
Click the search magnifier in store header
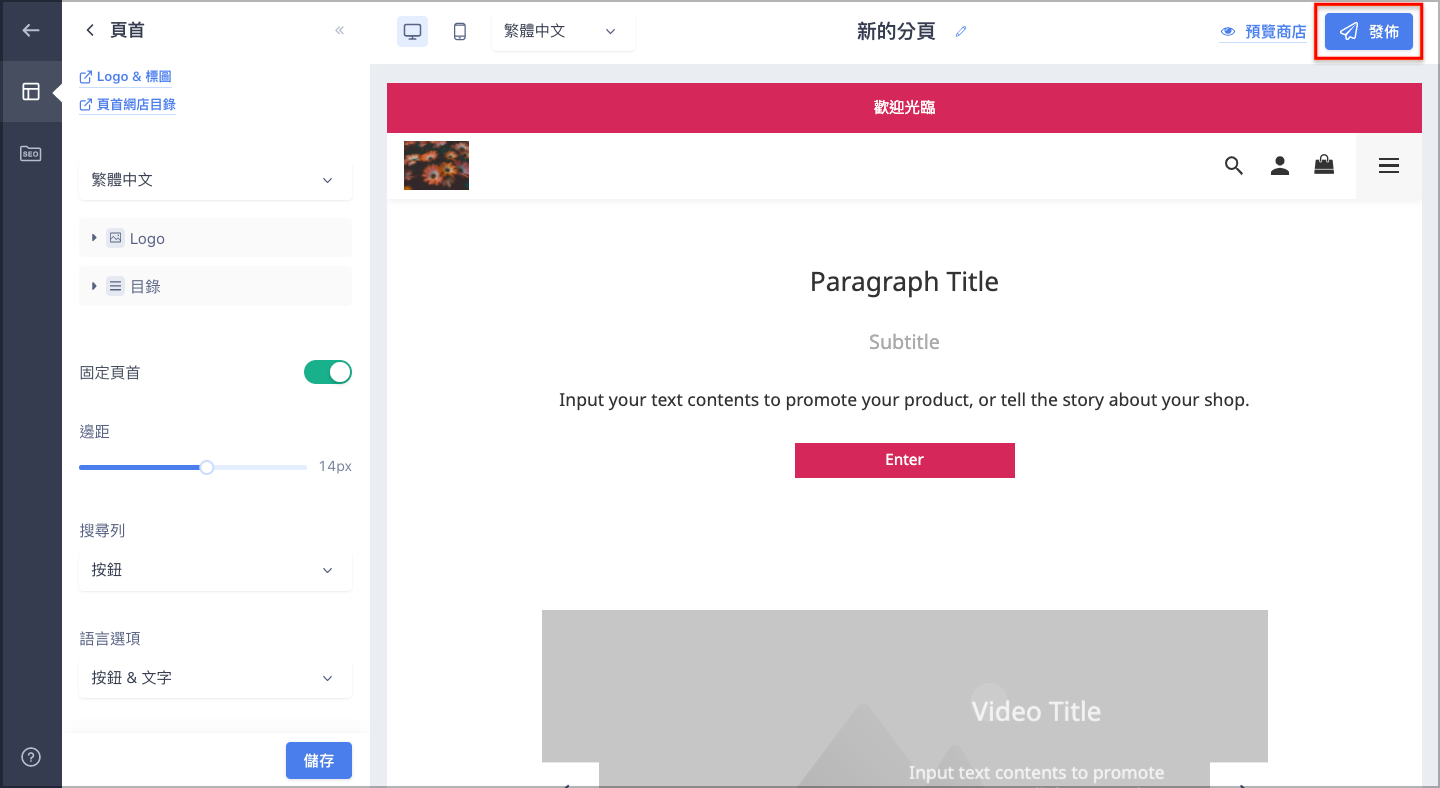(x=1234, y=166)
